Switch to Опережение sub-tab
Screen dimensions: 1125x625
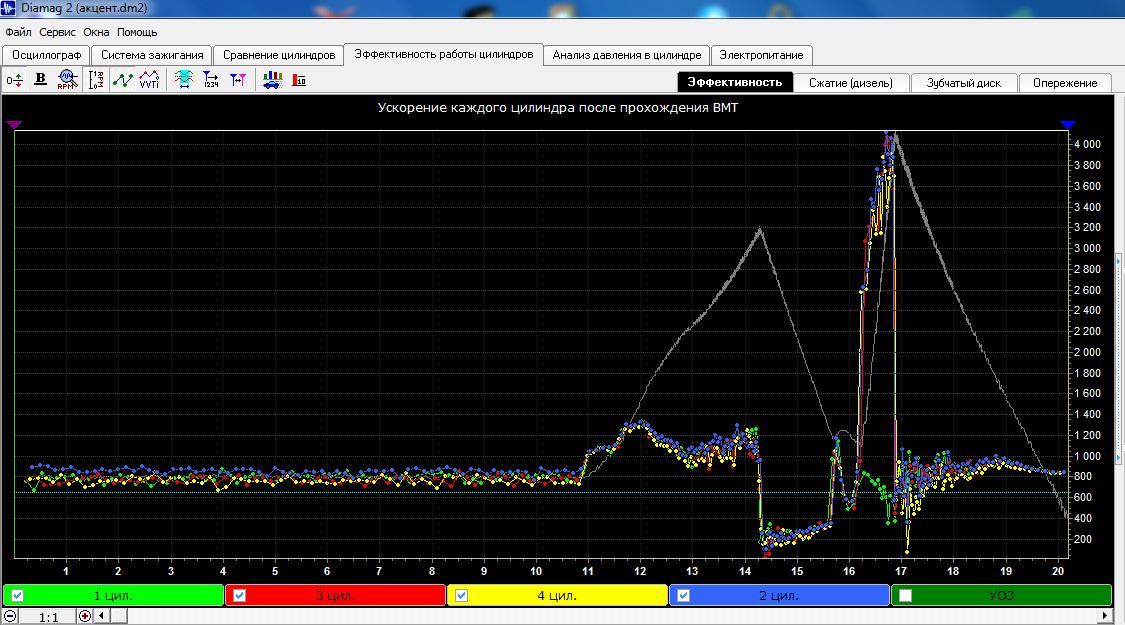tap(1065, 83)
